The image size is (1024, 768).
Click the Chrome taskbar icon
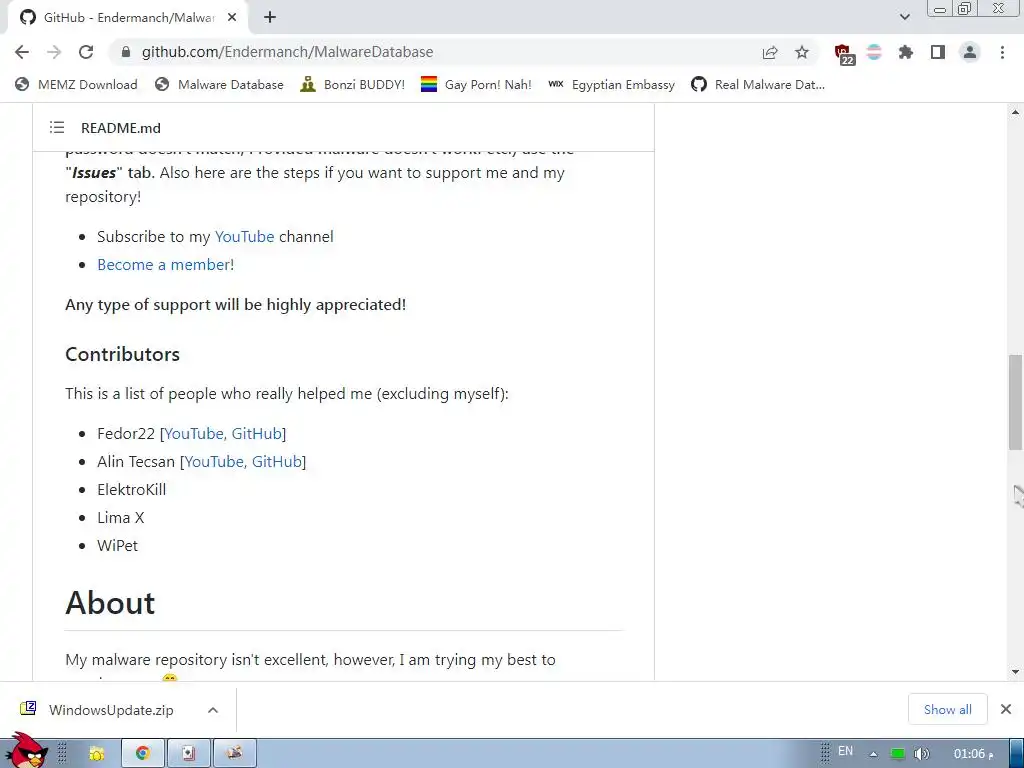142,754
